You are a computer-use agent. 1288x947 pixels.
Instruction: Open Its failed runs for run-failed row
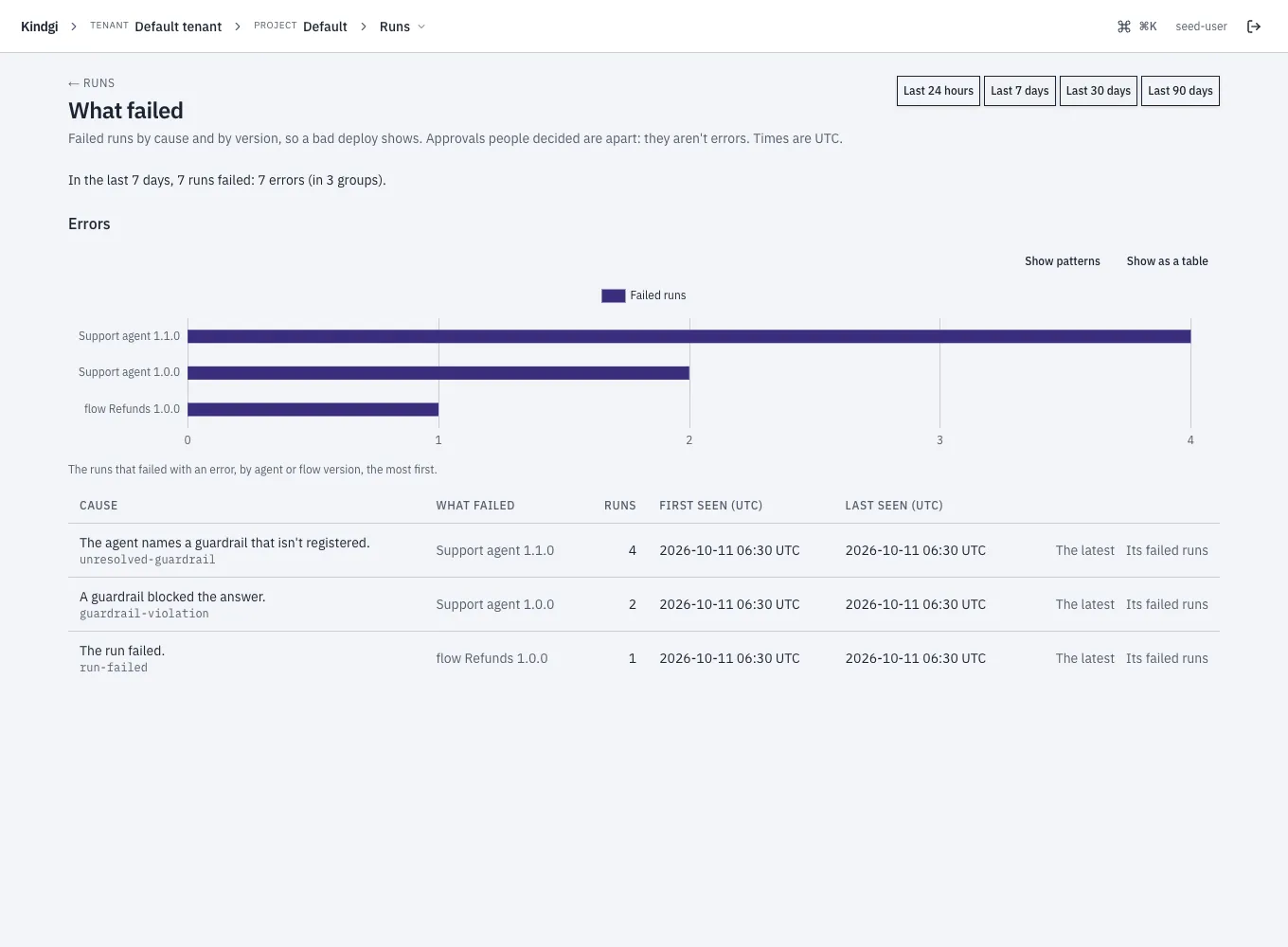tap(1167, 658)
